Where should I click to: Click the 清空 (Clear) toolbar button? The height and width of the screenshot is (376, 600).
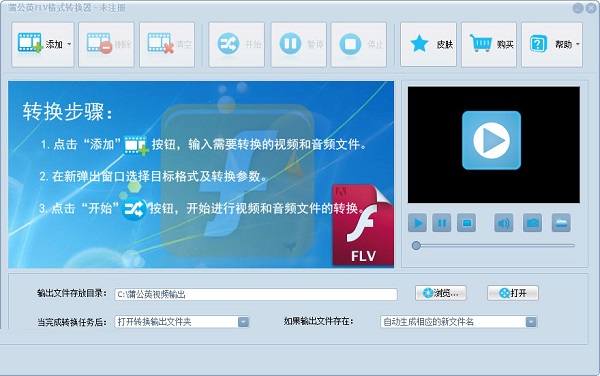coord(167,44)
